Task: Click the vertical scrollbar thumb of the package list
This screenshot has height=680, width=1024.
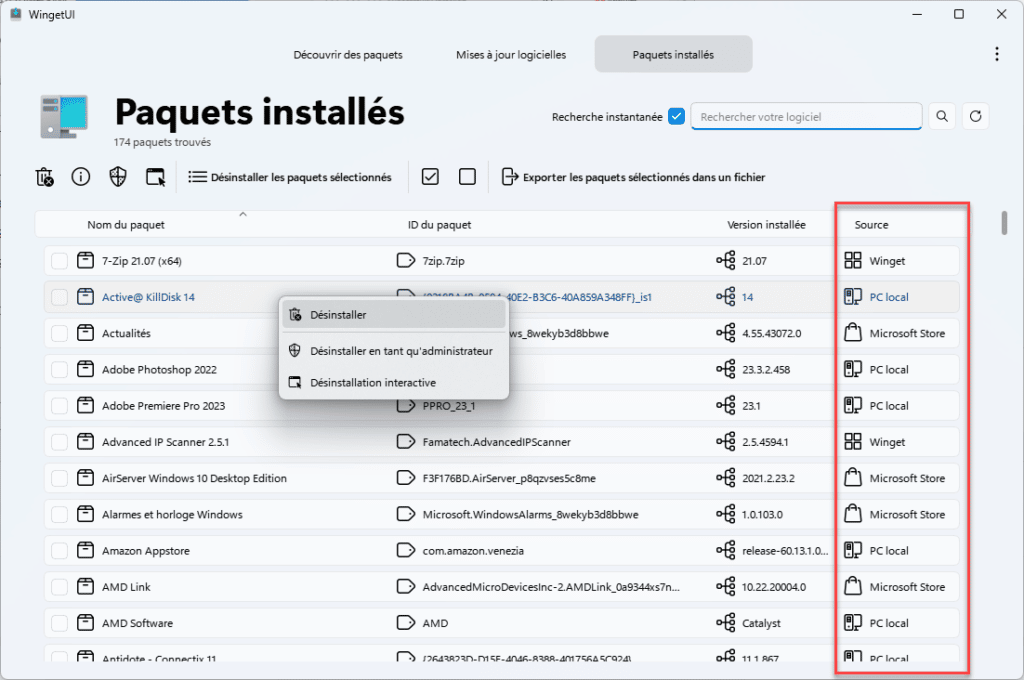Action: tap(1004, 222)
